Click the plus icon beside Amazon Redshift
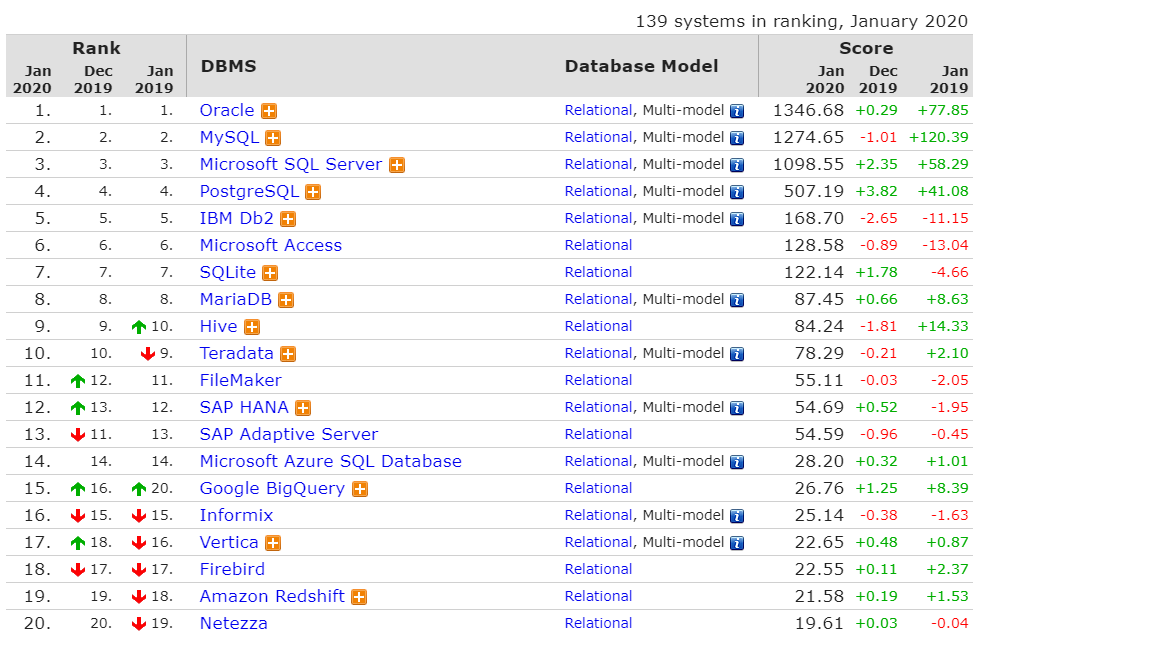 [x=359, y=597]
